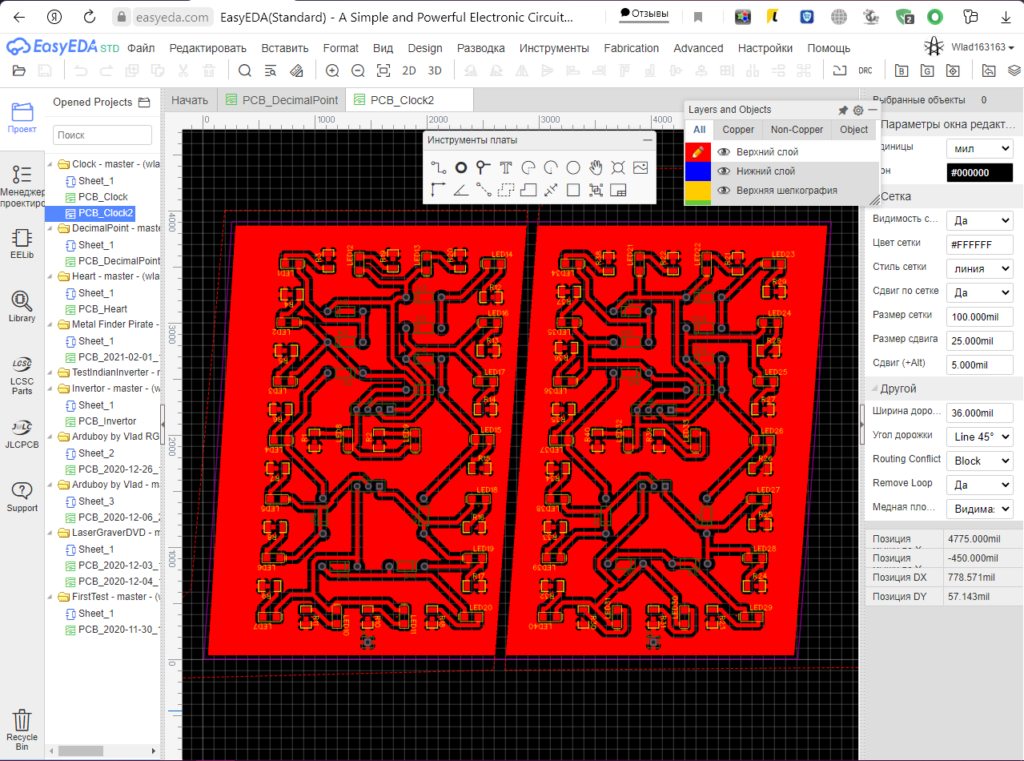1024x761 pixels.
Task: Open the Recycle Bin
Action: 21,726
